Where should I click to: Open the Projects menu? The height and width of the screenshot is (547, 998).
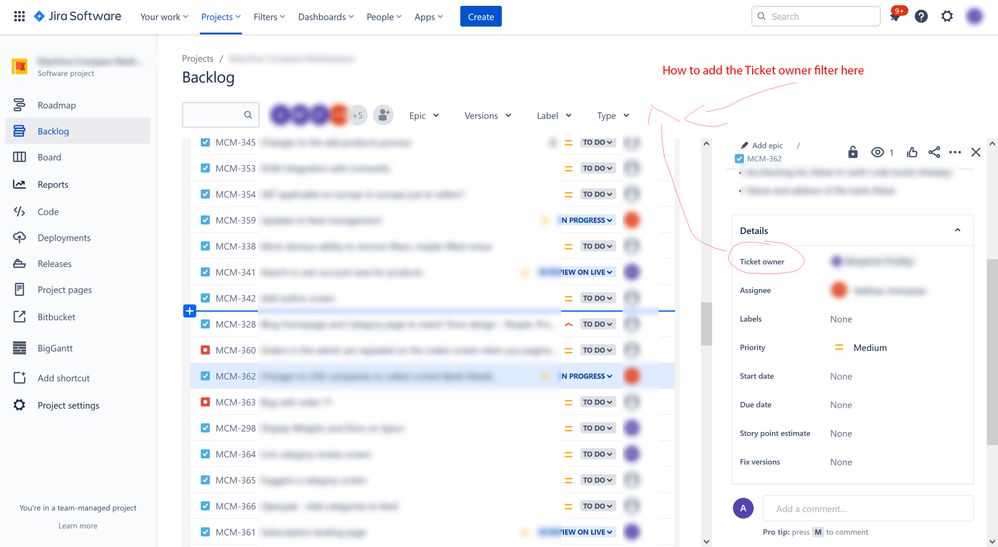220,17
